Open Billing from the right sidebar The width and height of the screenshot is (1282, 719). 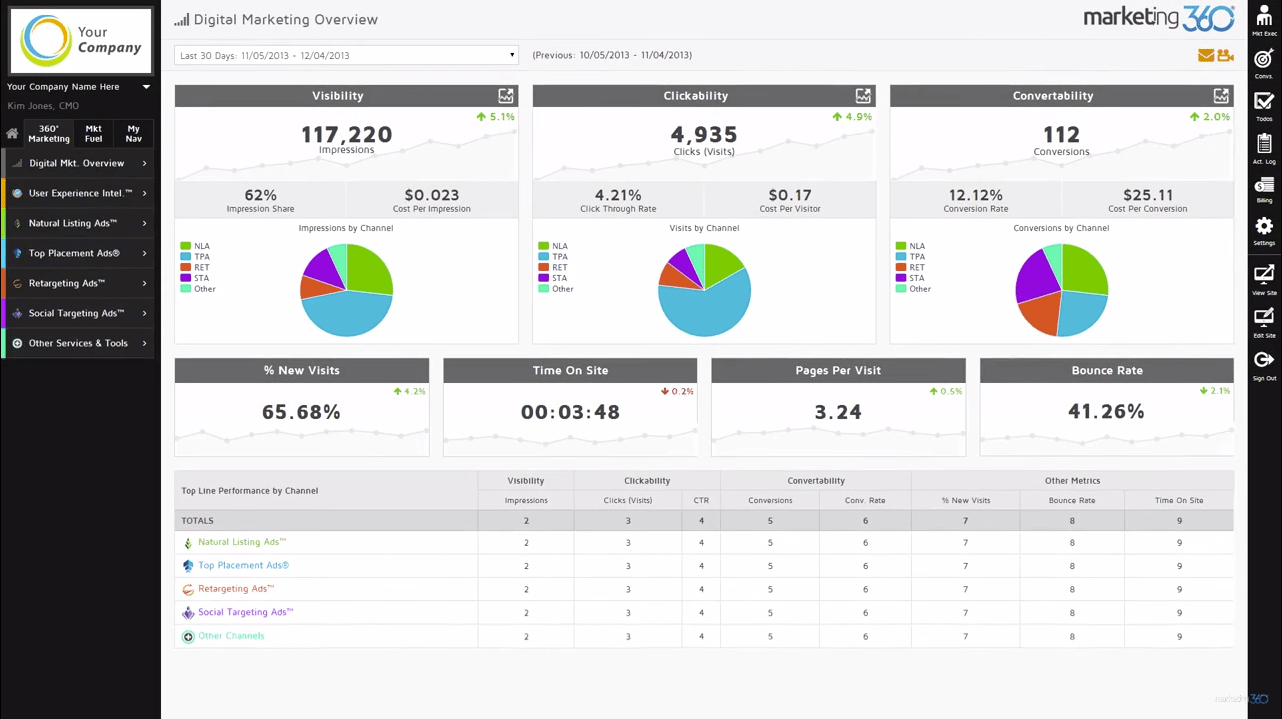tap(1264, 188)
